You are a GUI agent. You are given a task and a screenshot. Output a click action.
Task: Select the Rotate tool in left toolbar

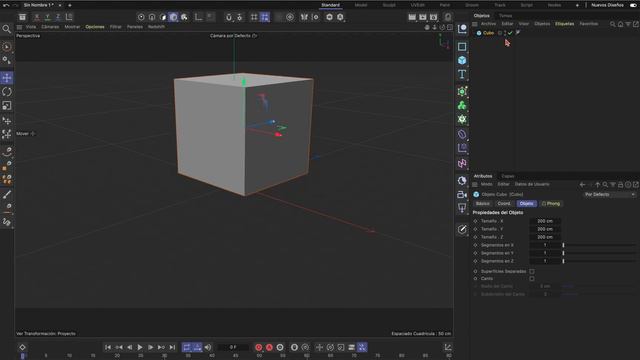tap(7, 92)
